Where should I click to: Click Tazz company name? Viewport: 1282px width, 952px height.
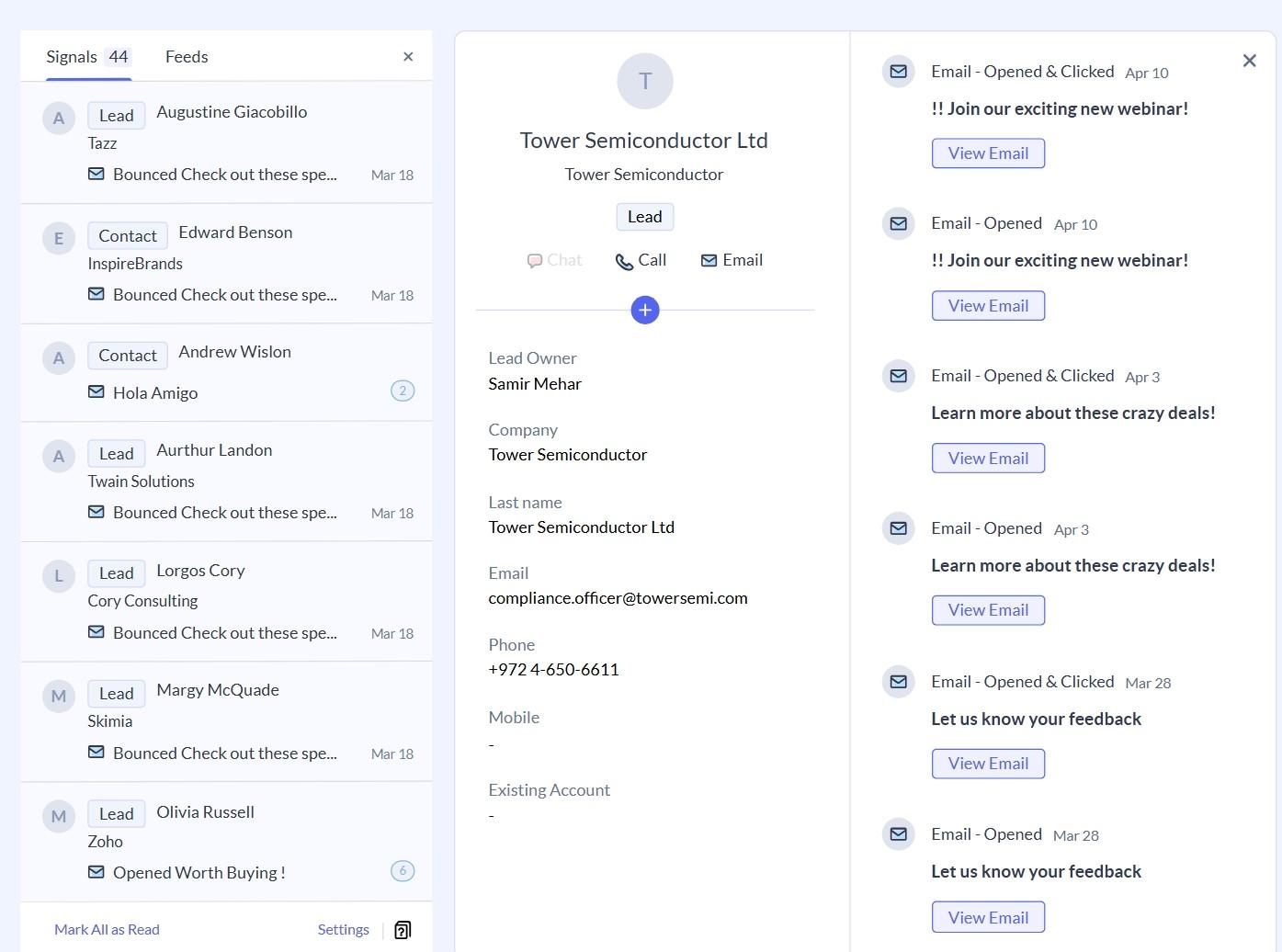(x=102, y=143)
